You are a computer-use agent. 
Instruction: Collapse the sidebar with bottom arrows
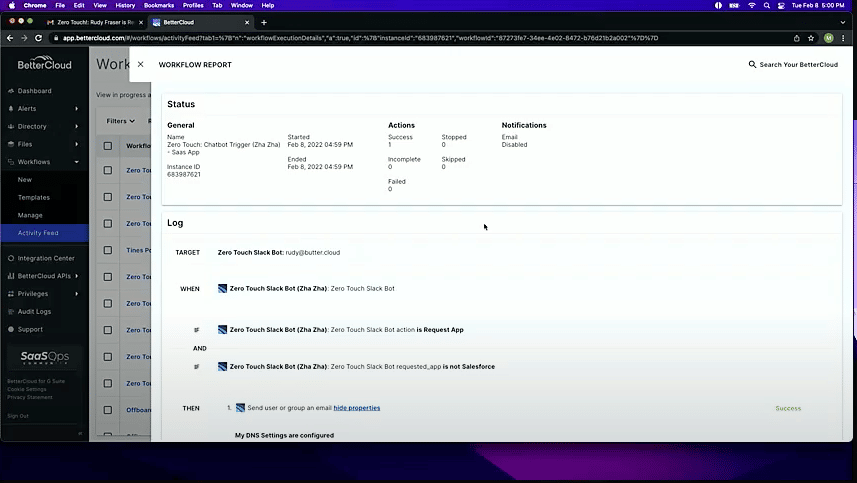(x=80, y=433)
